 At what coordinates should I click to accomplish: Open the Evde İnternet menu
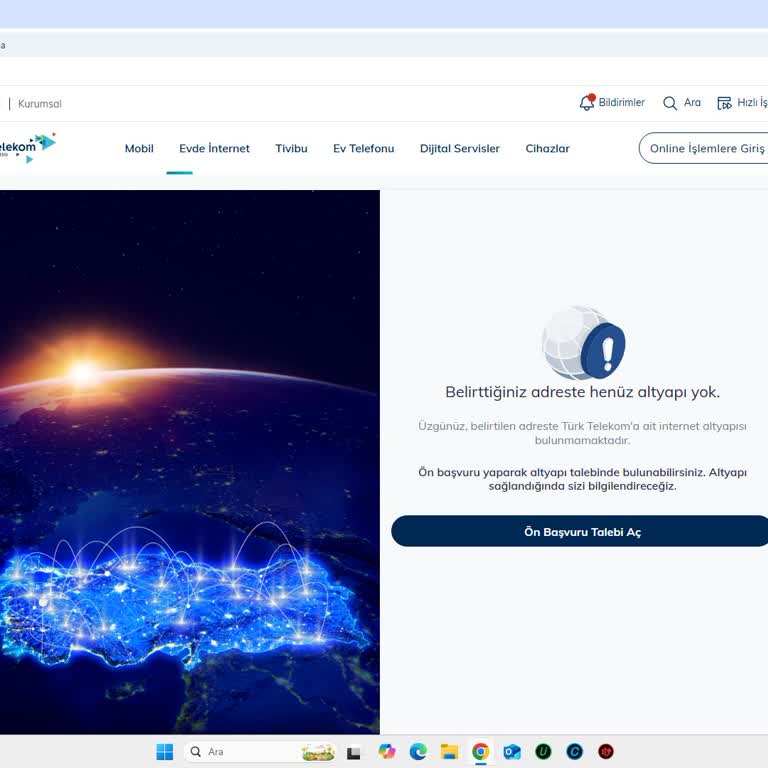[x=214, y=148]
